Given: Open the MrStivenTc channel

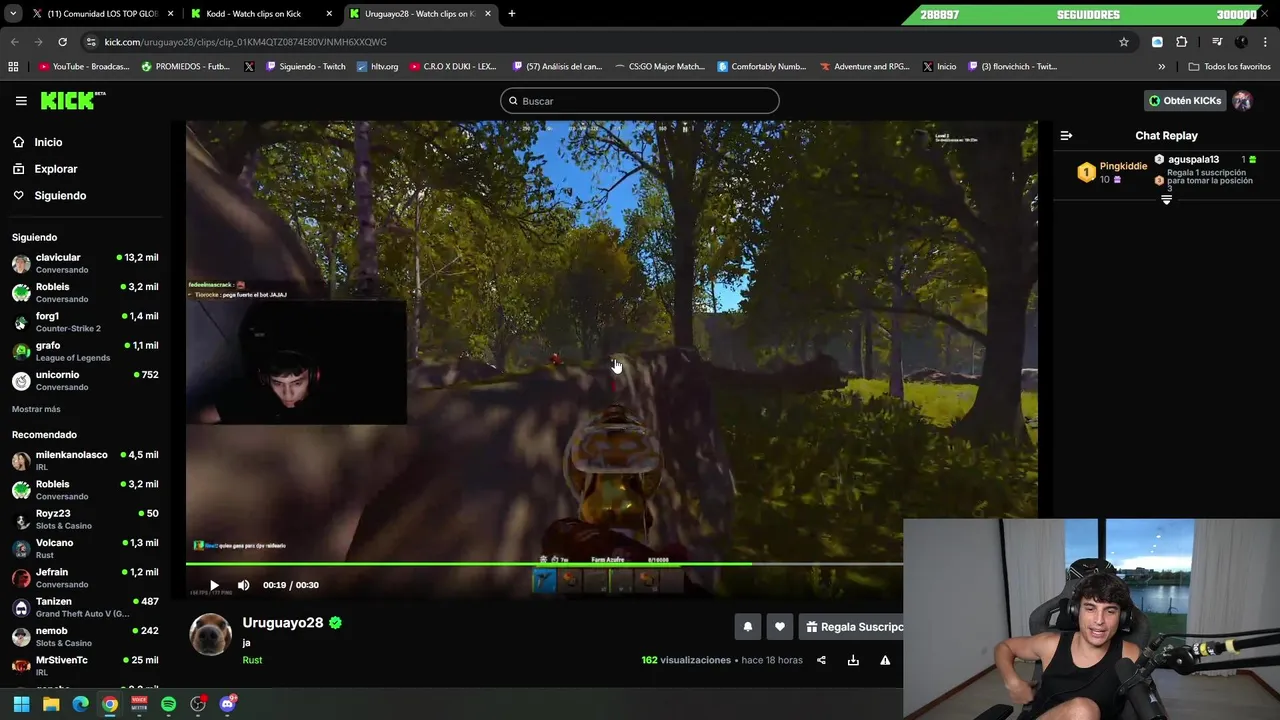Looking at the screenshot, I should (x=85, y=666).
